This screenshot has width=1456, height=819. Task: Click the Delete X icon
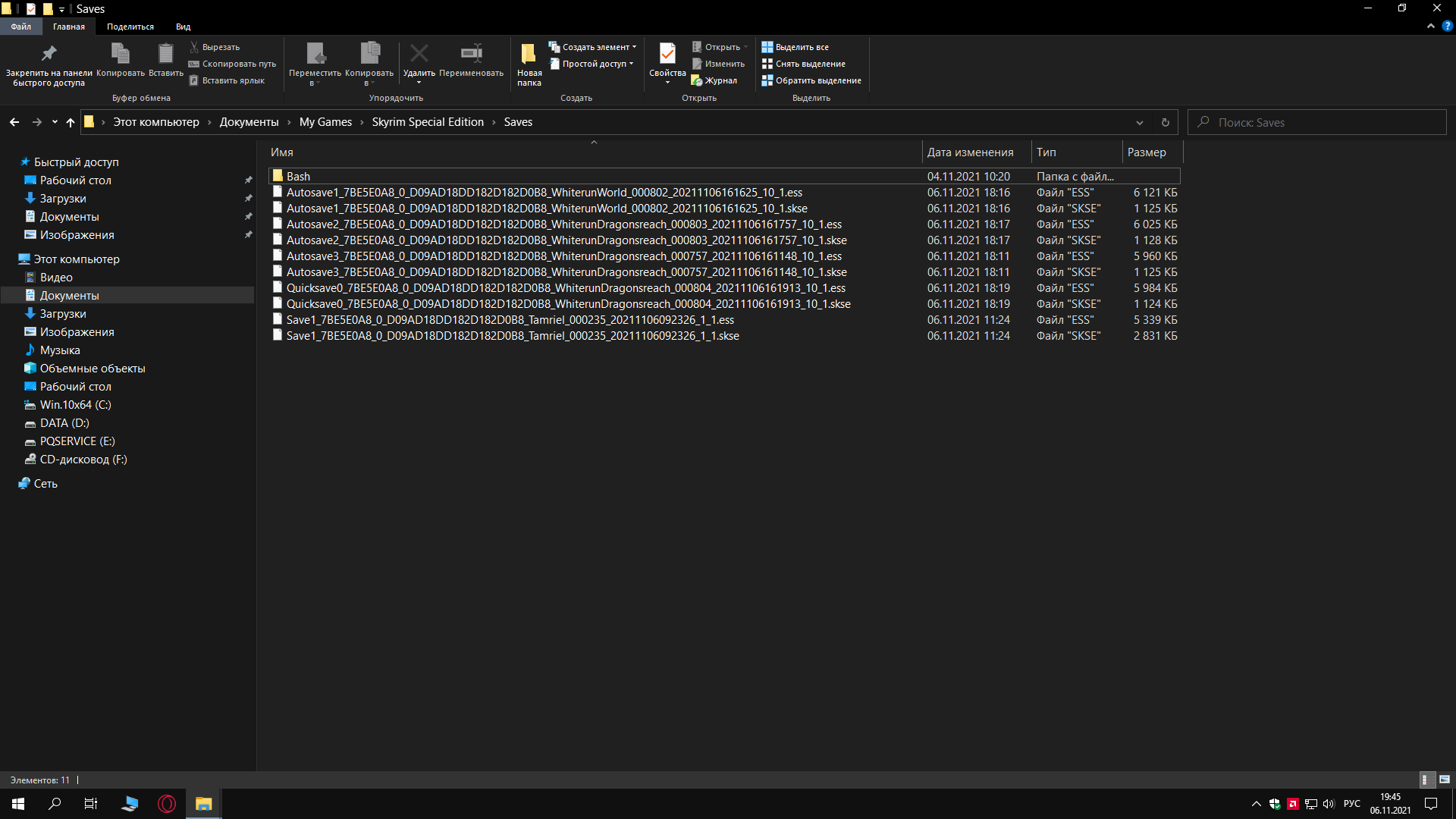click(x=419, y=54)
